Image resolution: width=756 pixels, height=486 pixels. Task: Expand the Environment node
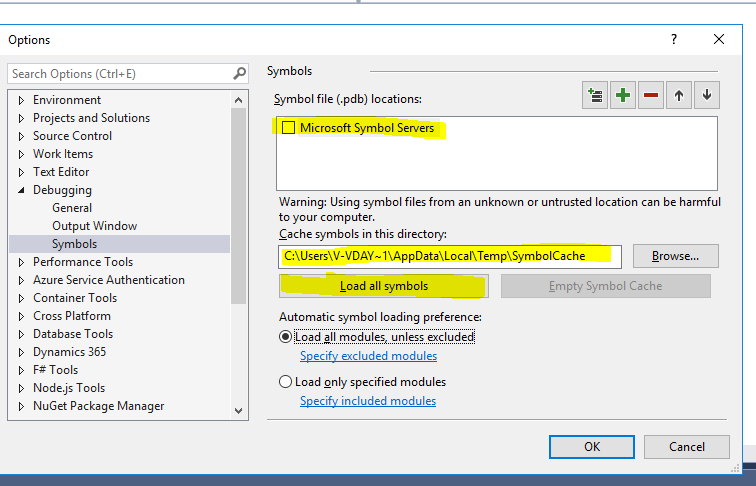[x=21, y=100]
